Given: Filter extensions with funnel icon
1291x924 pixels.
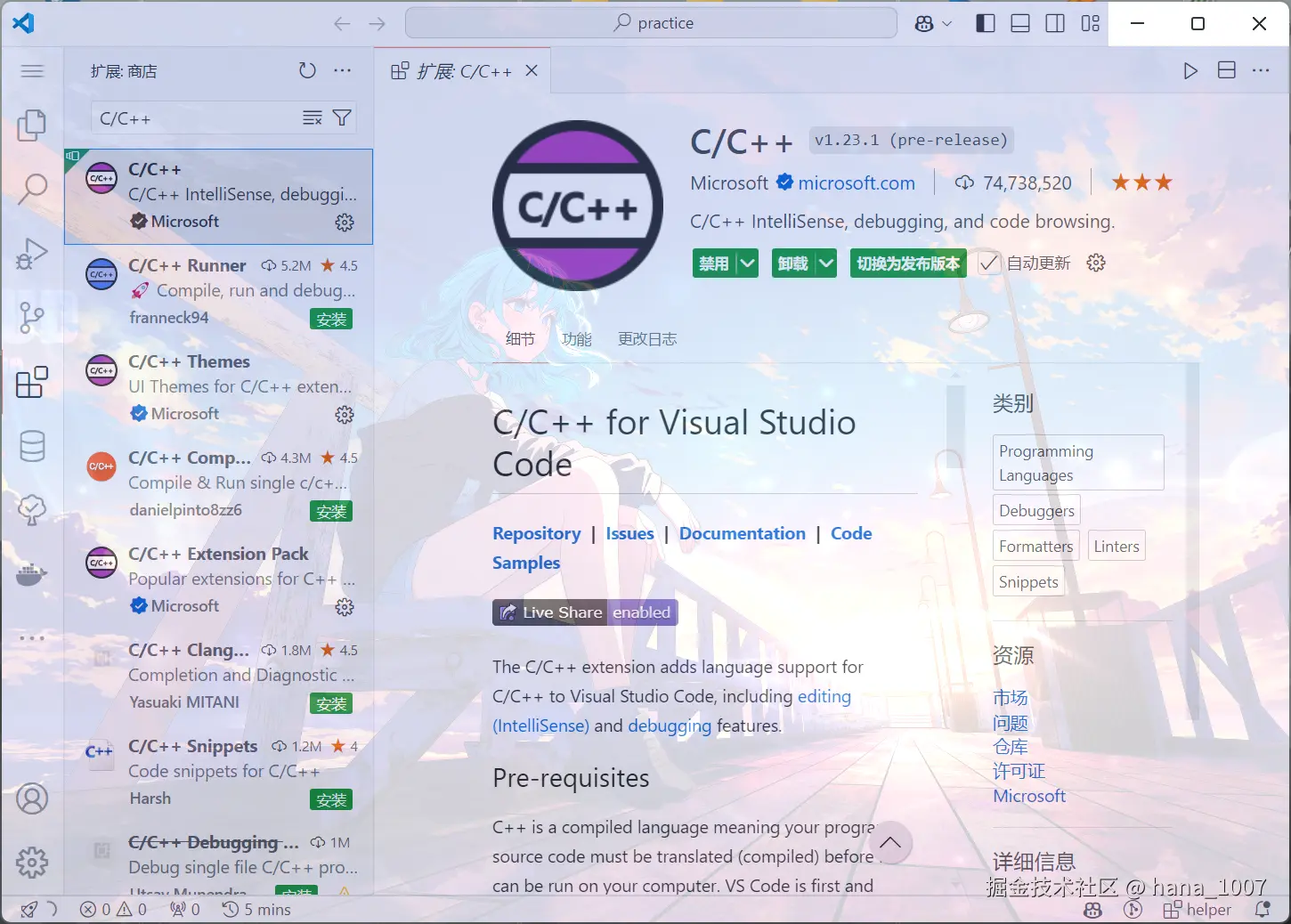Looking at the screenshot, I should pos(342,118).
